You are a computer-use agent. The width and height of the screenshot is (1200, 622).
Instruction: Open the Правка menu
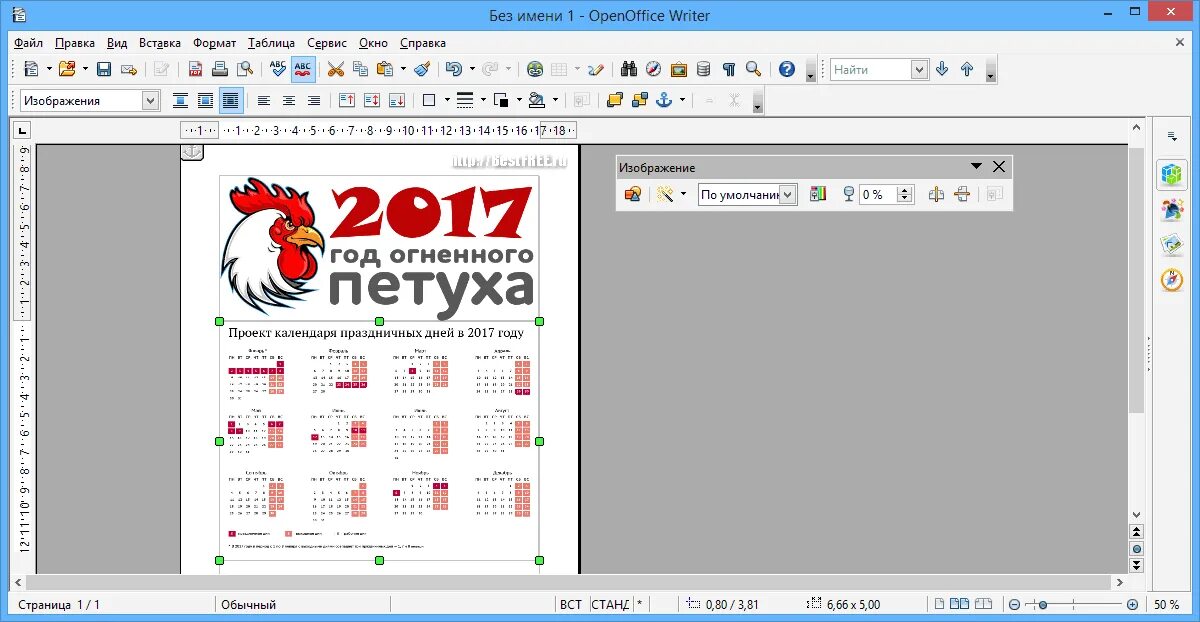click(75, 43)
